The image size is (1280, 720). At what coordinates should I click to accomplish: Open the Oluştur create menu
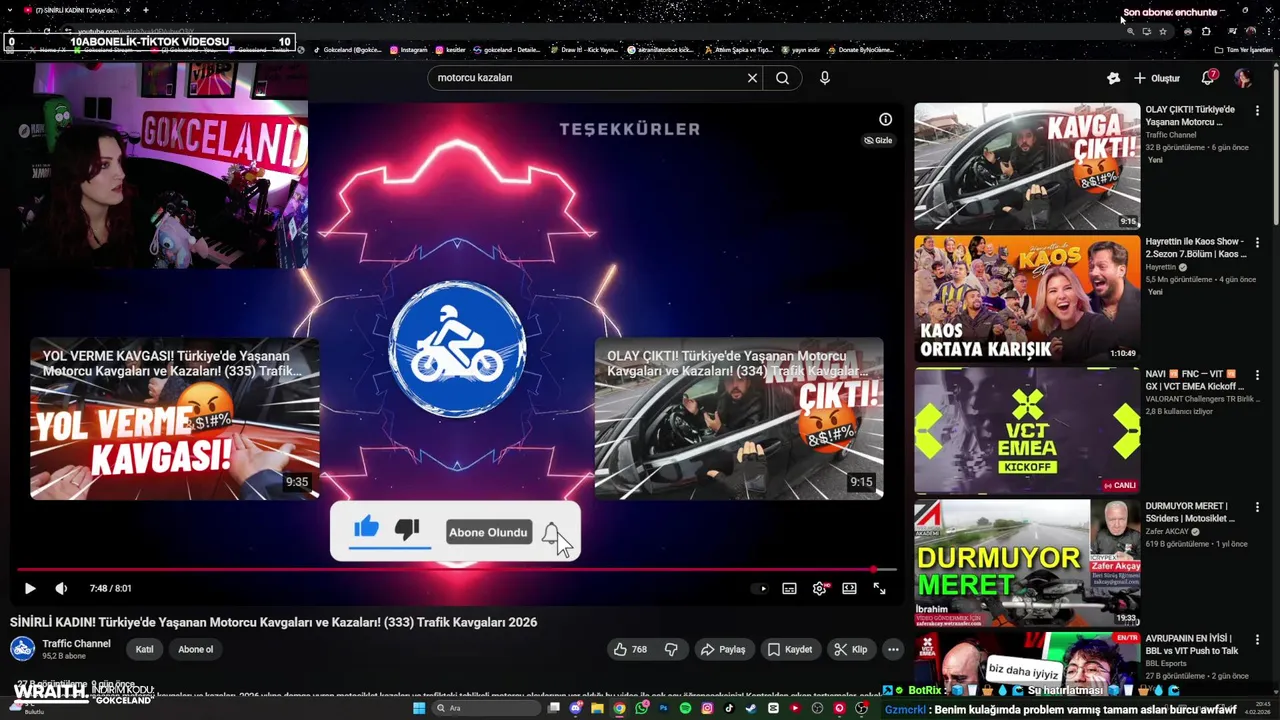[1157, 78]
